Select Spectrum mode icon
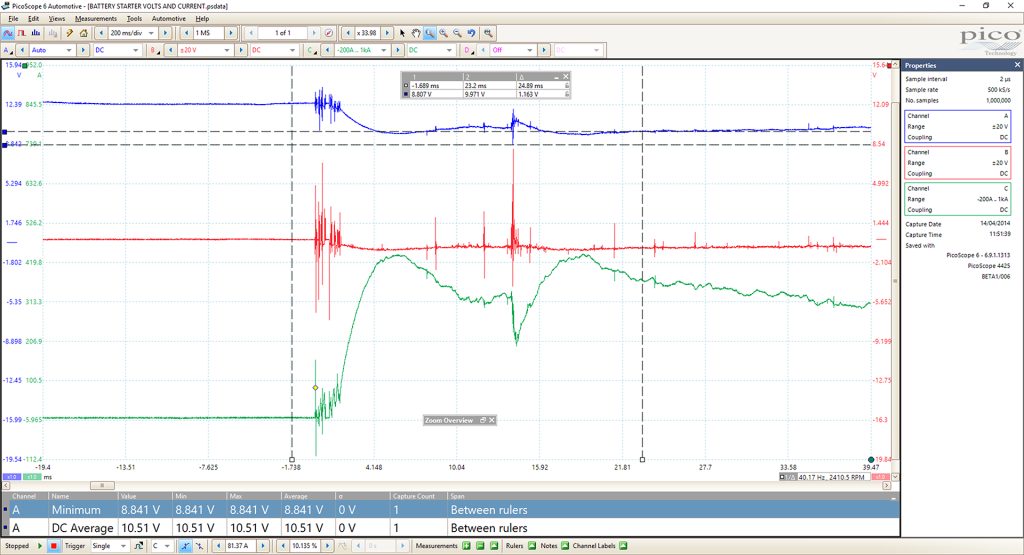The image size is (1024, 555). coord(36,33)
